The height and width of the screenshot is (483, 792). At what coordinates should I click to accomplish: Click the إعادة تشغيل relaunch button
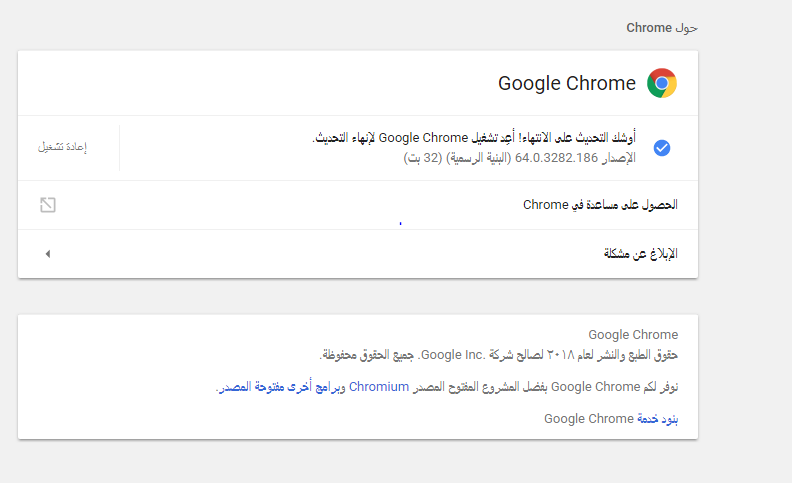[x=63, y=147]
